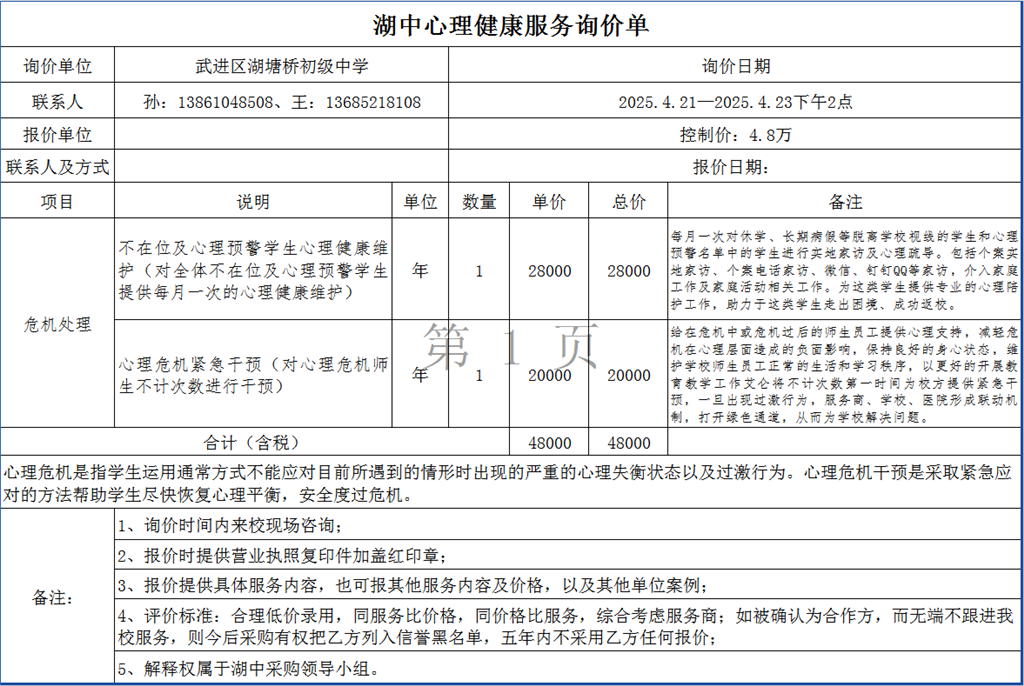This screenshot has height=686, width=1024.
Task: Click the 单价 column header
Action: coord(549,201)
